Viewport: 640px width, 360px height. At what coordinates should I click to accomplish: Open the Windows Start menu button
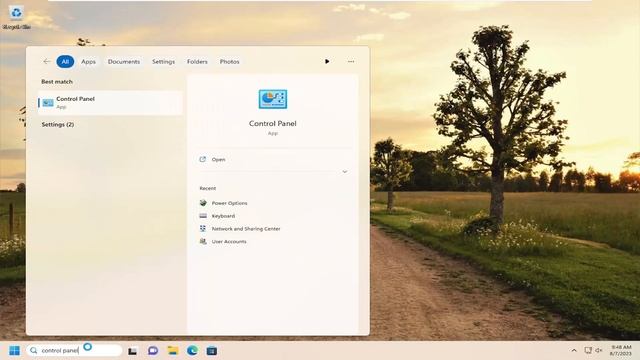point(14,351)
